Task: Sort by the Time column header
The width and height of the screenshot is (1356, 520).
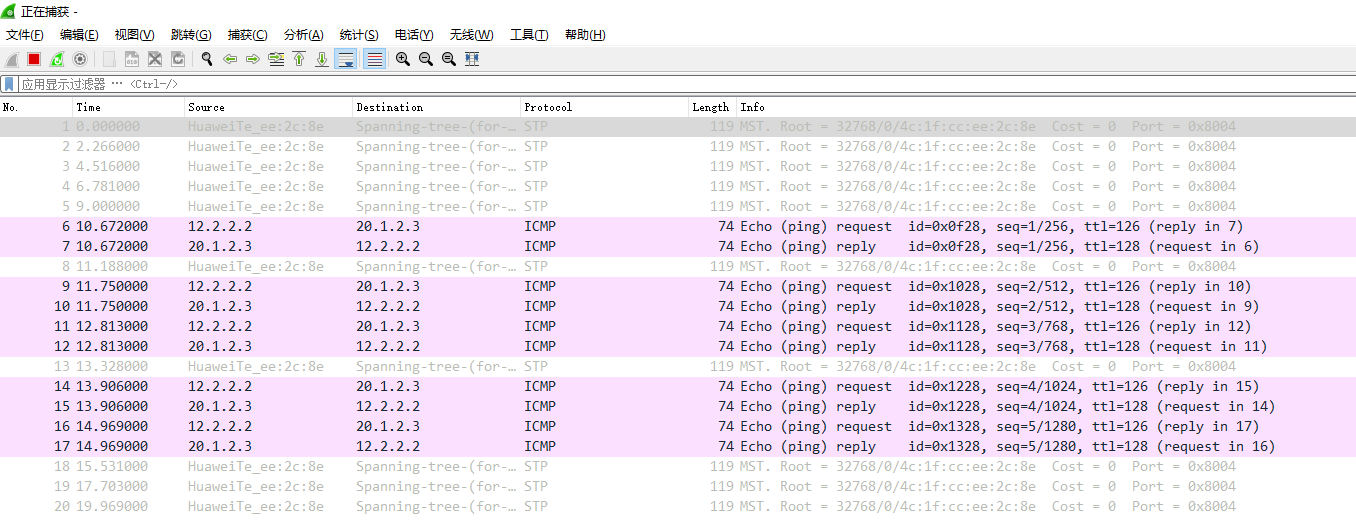Action: coord(130,107)
